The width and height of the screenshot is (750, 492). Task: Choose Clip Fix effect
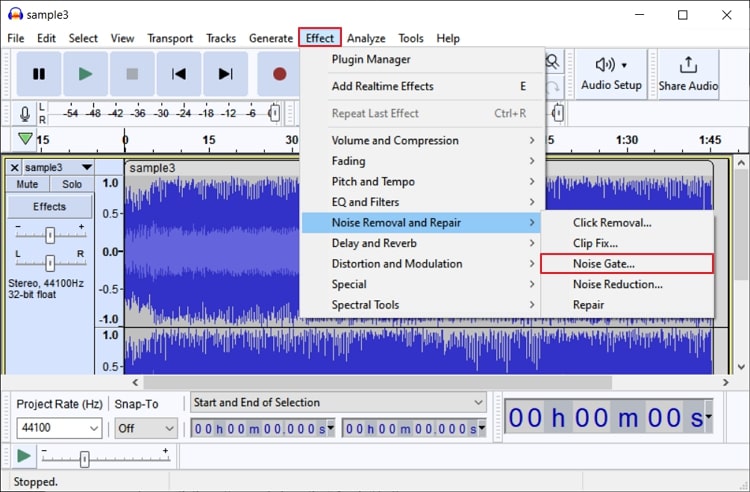point(628,243)
